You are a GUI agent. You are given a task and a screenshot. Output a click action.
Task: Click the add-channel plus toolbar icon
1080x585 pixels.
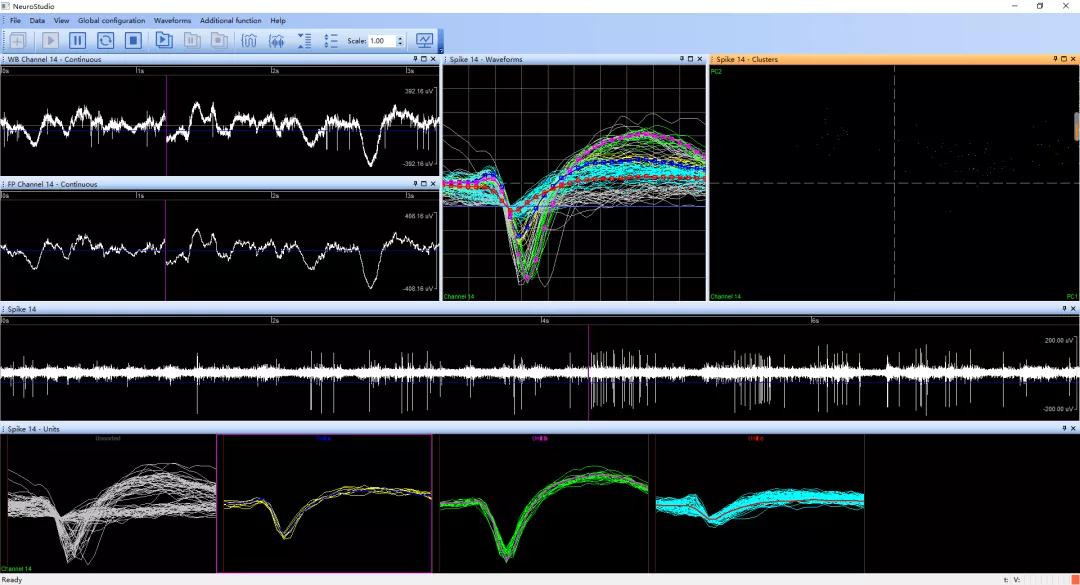18,41
